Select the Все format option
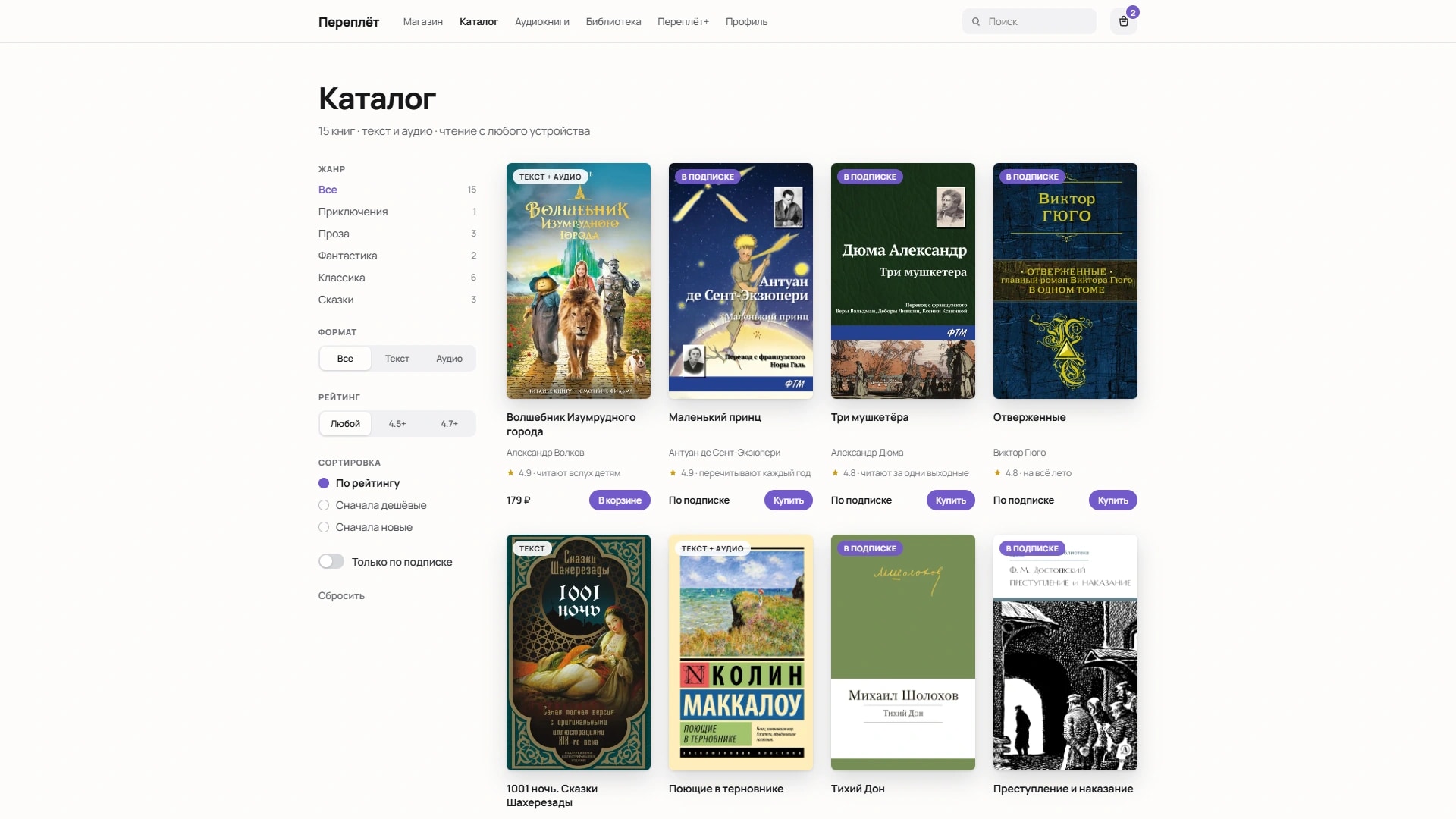The width and height of the screenshot is (1456, 819). (345, 359)
